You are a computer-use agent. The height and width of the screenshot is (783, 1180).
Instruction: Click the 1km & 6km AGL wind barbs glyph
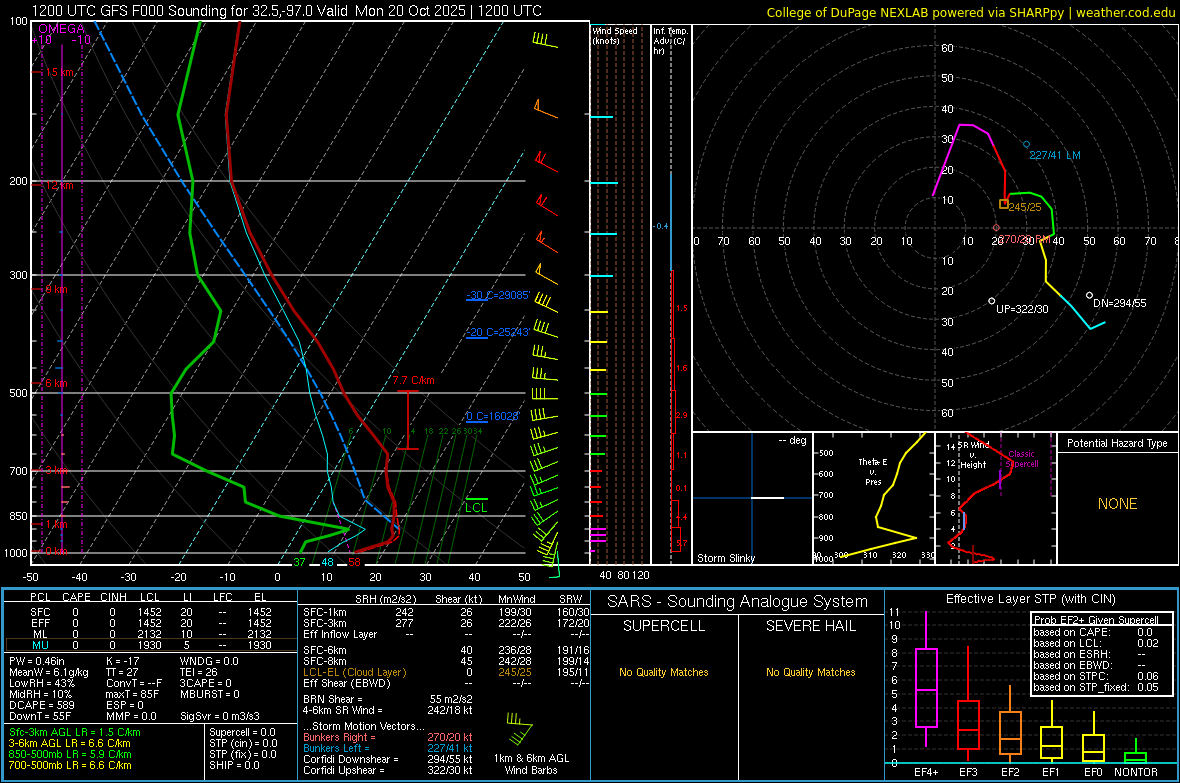click(519, 729)
